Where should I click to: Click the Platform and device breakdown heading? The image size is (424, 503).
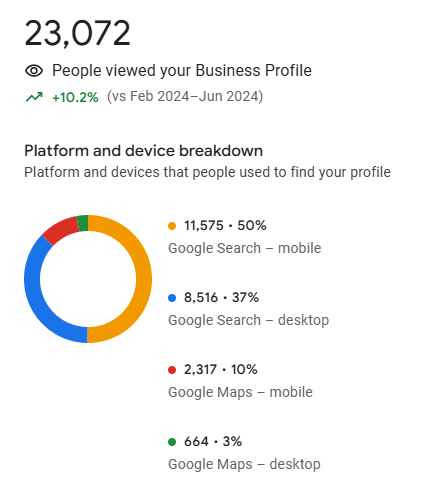[144, 151]
